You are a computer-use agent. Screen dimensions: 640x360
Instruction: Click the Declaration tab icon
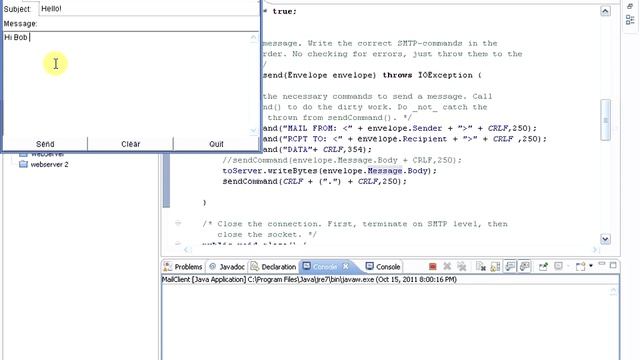tap(255, 267)
